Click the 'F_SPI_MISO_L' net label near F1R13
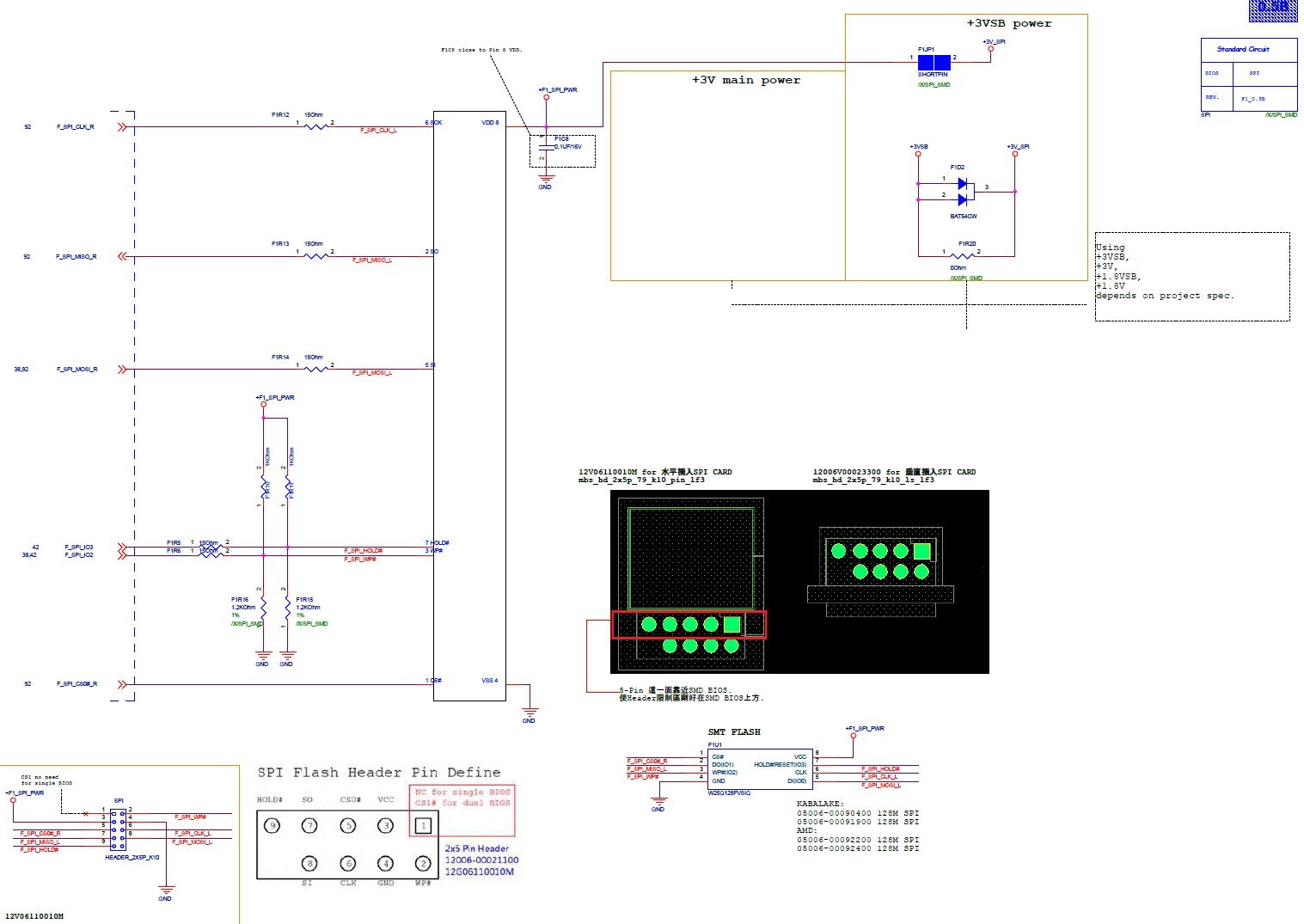The image size is (1304, 924). pyautogui.click(x=372, y=260)
